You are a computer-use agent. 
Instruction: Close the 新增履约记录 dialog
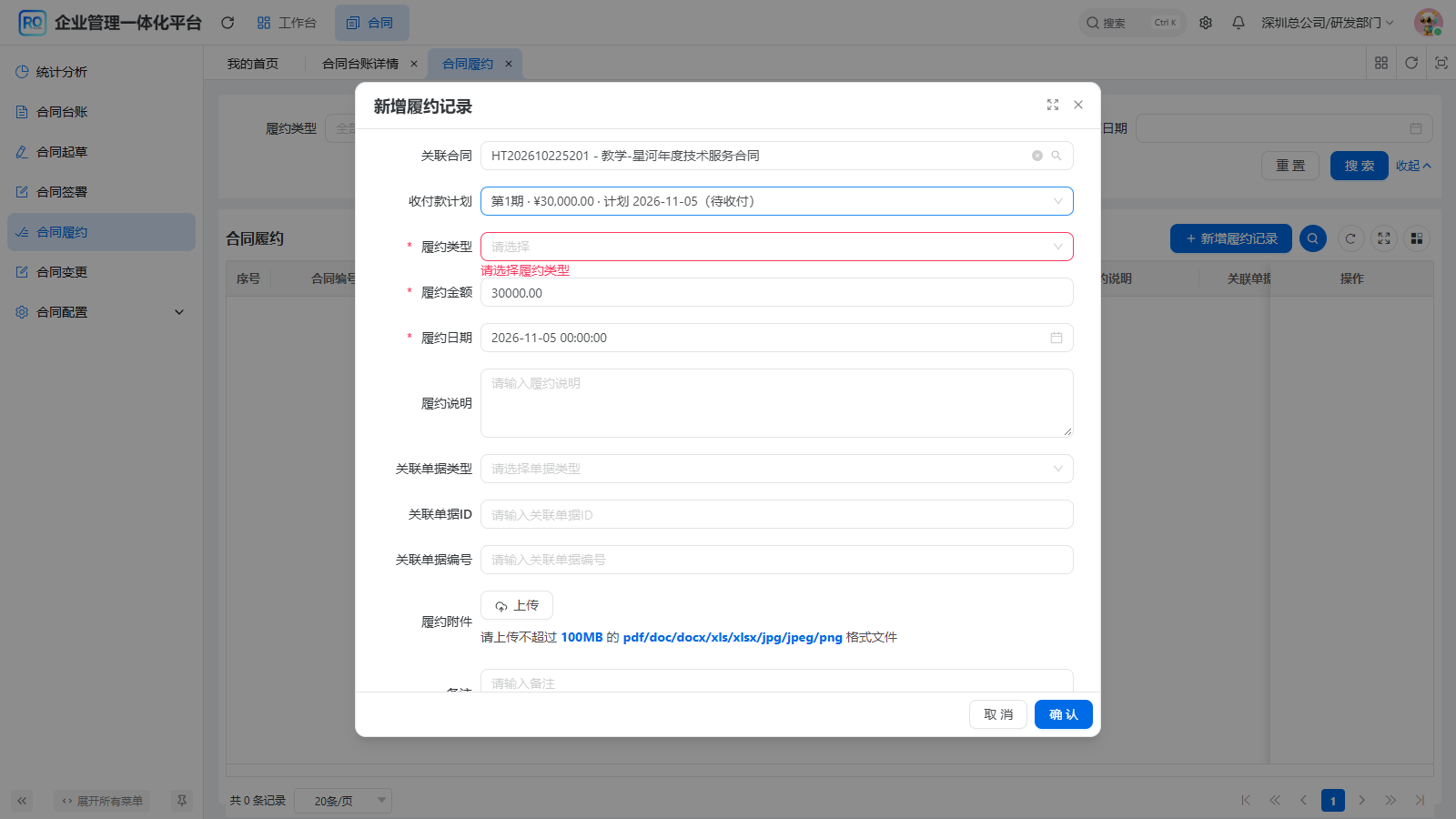click(1078, 105)
